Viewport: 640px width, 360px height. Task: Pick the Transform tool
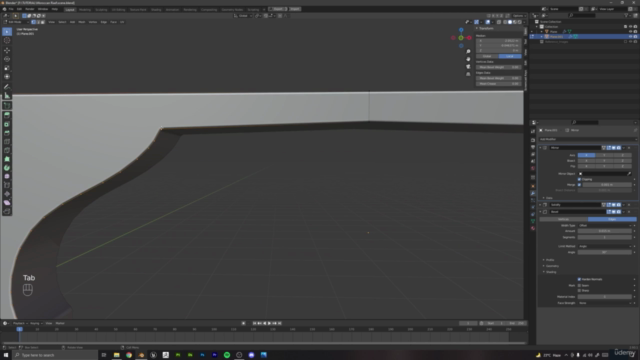click(x=7, y=77)
